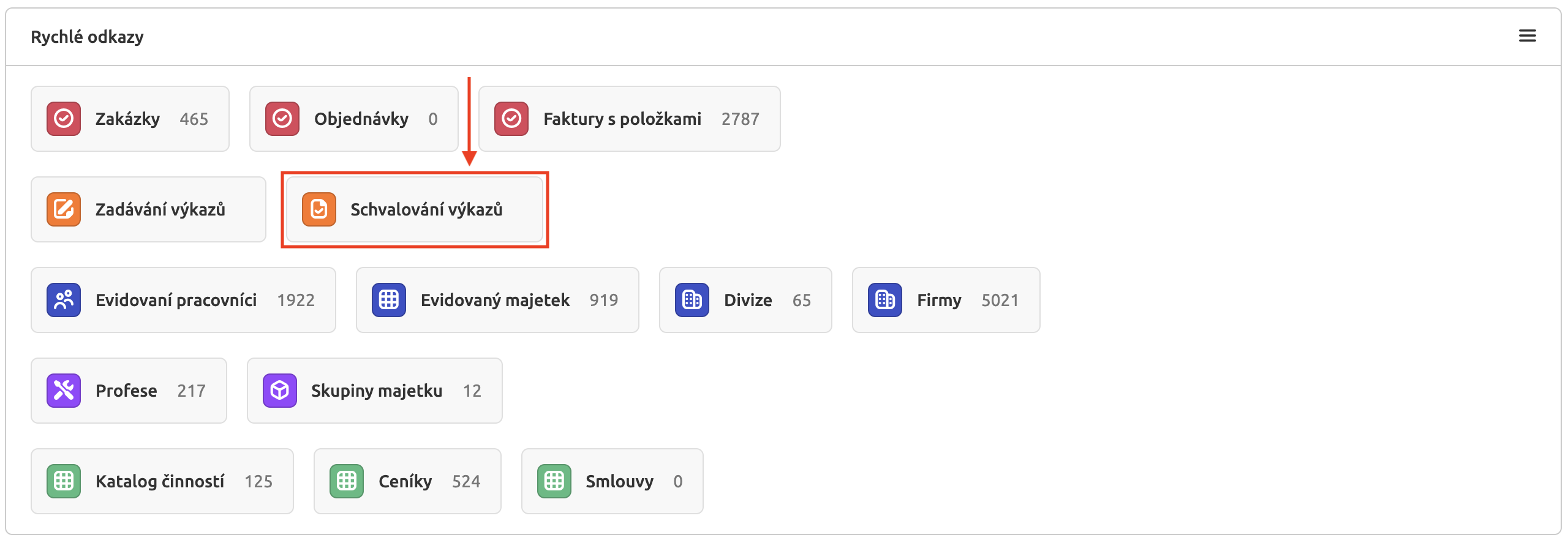Image resolution: width=1568 pixels, height=540 pixels.
Task: Go to Faktury s položkami list
Action: [x=622, y=119]
